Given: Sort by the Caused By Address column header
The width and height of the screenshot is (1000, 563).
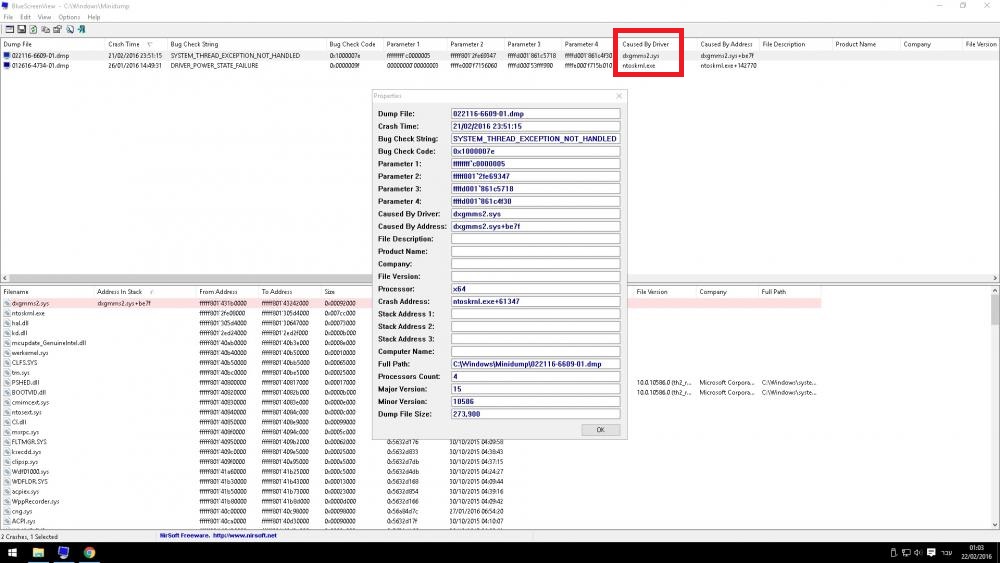Looking at the screenshot, I should pyautogui.click(x=728, y=44).
